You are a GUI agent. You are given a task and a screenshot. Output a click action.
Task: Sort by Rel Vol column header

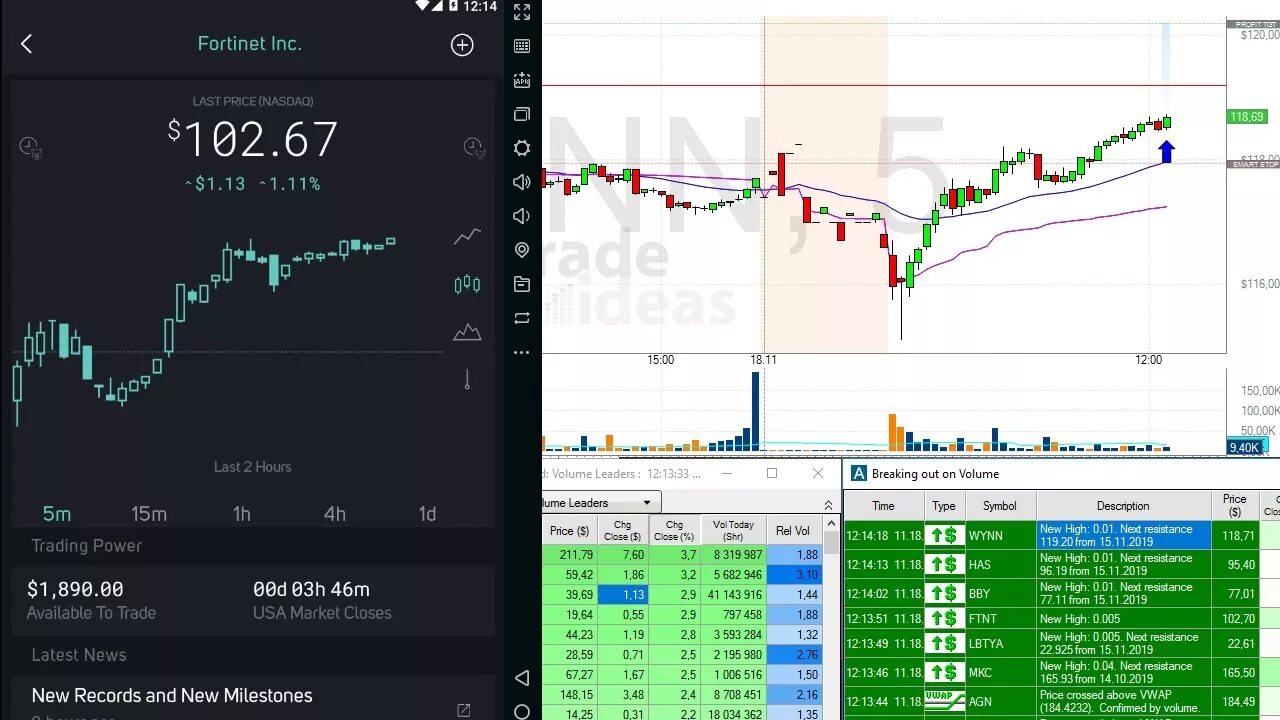(794, 530)
